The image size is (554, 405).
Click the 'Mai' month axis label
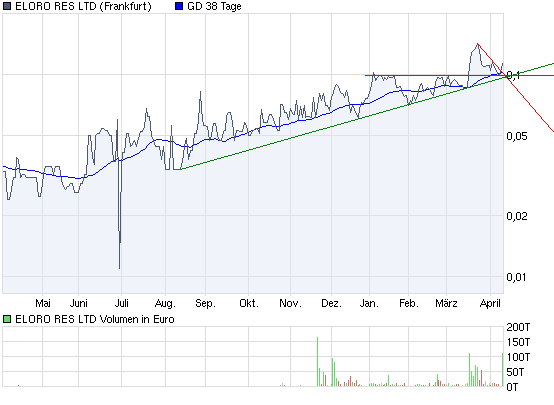point(43,303)
